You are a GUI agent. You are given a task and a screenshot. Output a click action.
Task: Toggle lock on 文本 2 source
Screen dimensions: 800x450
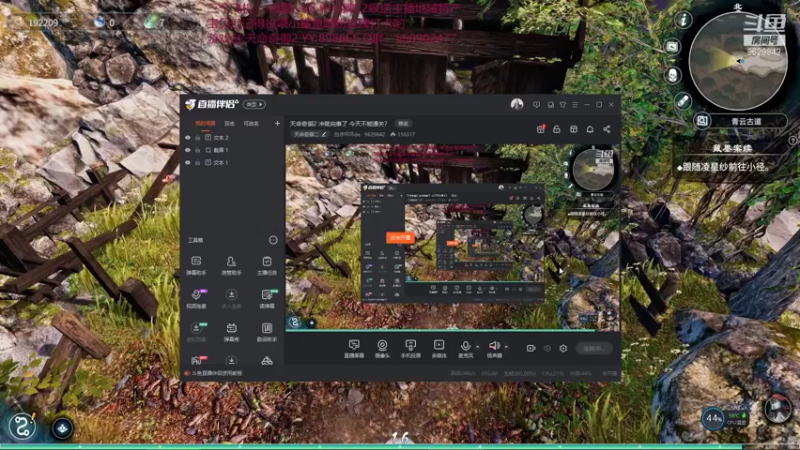click(x=197, y=138)
